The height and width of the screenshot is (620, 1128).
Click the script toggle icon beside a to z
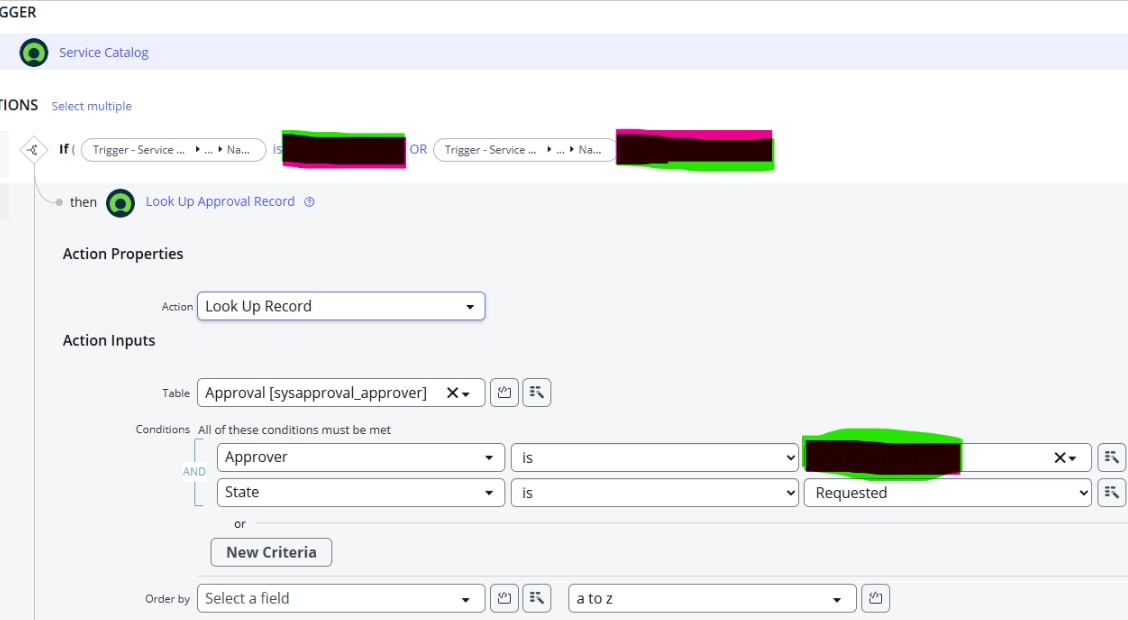coord(875,599)
